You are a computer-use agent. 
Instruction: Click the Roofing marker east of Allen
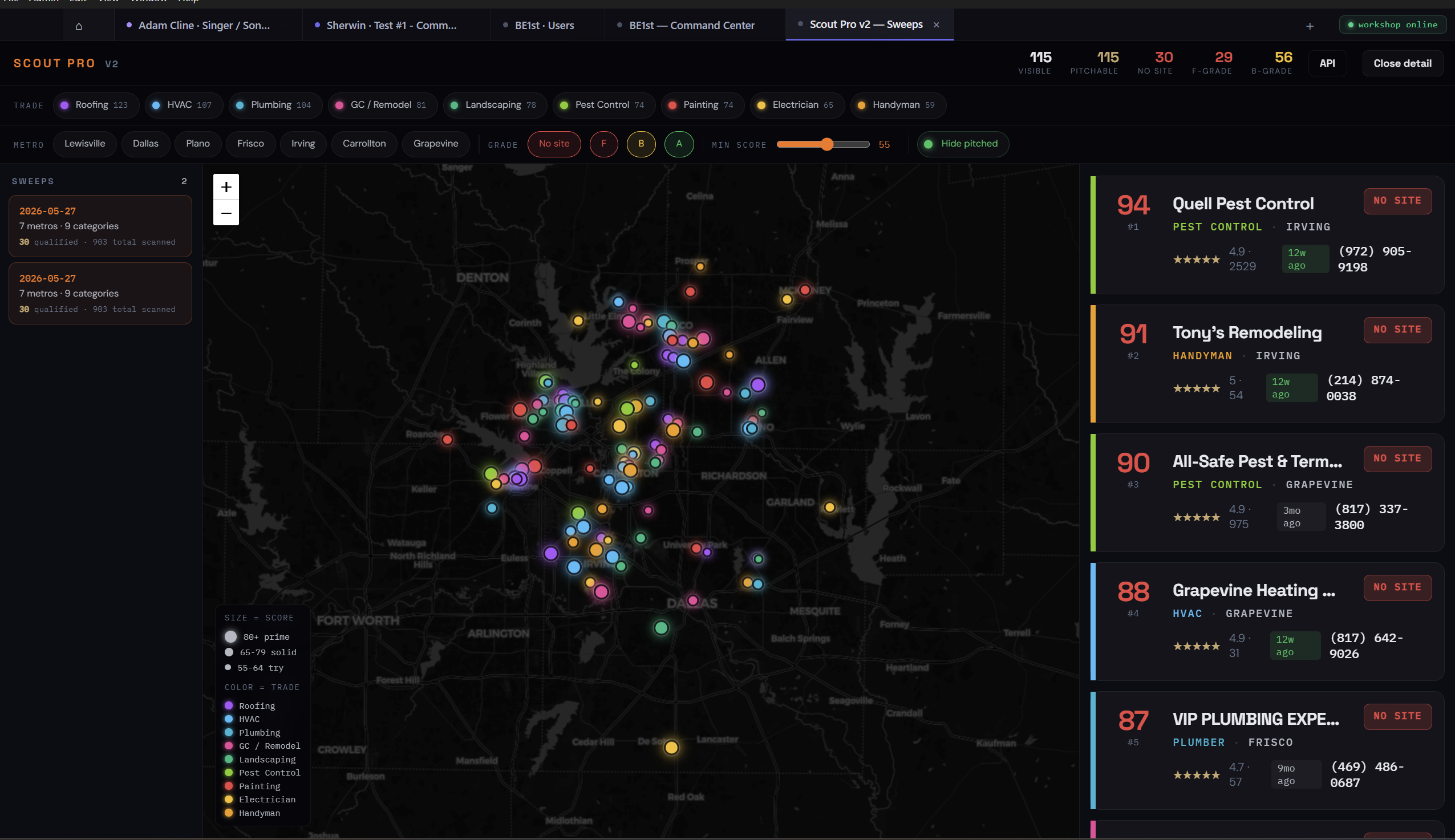(x=758, y=385)
